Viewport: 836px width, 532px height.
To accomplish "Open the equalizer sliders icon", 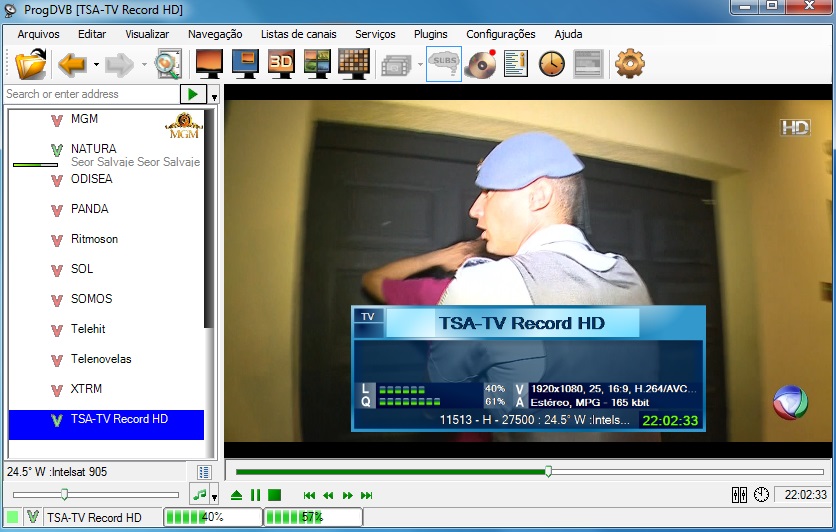I will (x=739, y=495).
